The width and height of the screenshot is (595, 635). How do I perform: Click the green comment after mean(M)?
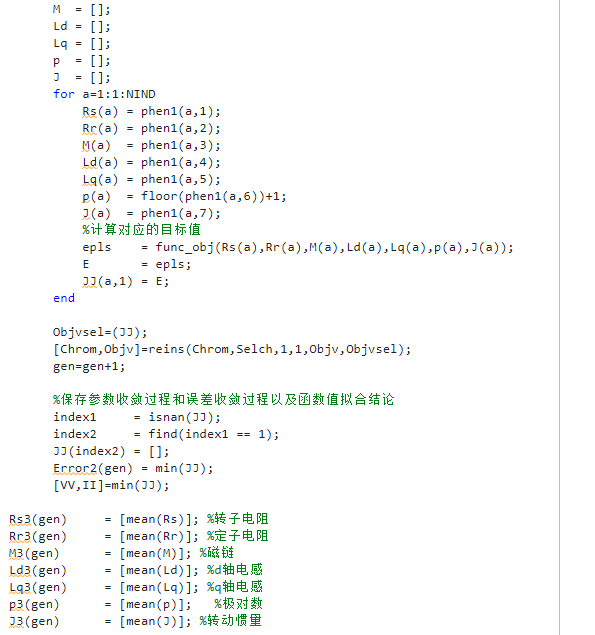pos(217,553)
